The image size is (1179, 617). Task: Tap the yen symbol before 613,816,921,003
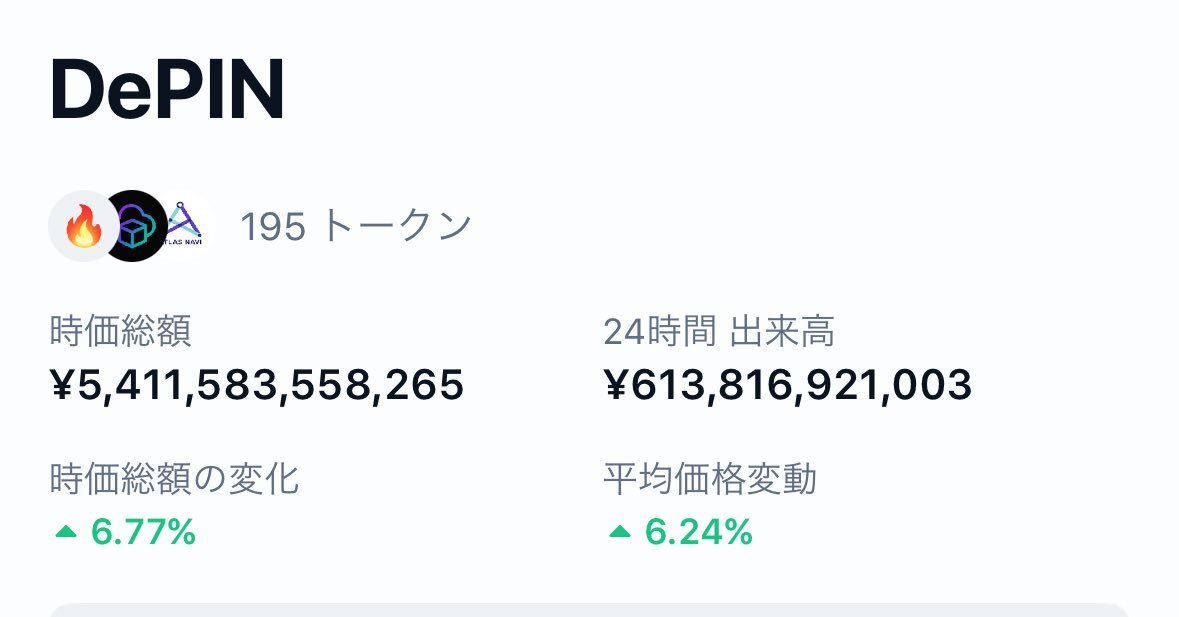pos(616,385)
